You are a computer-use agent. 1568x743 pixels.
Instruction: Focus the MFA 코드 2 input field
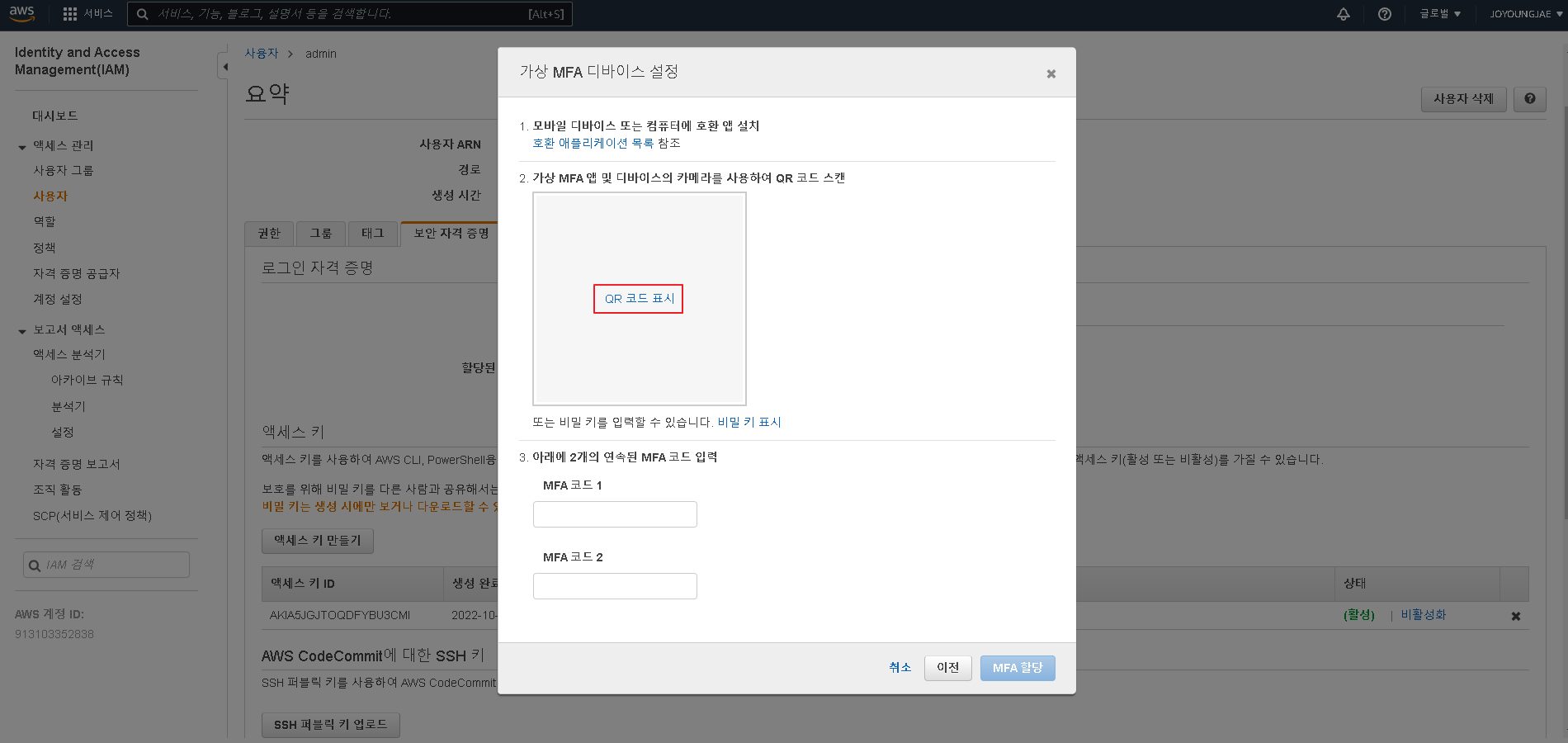(615, 586)
